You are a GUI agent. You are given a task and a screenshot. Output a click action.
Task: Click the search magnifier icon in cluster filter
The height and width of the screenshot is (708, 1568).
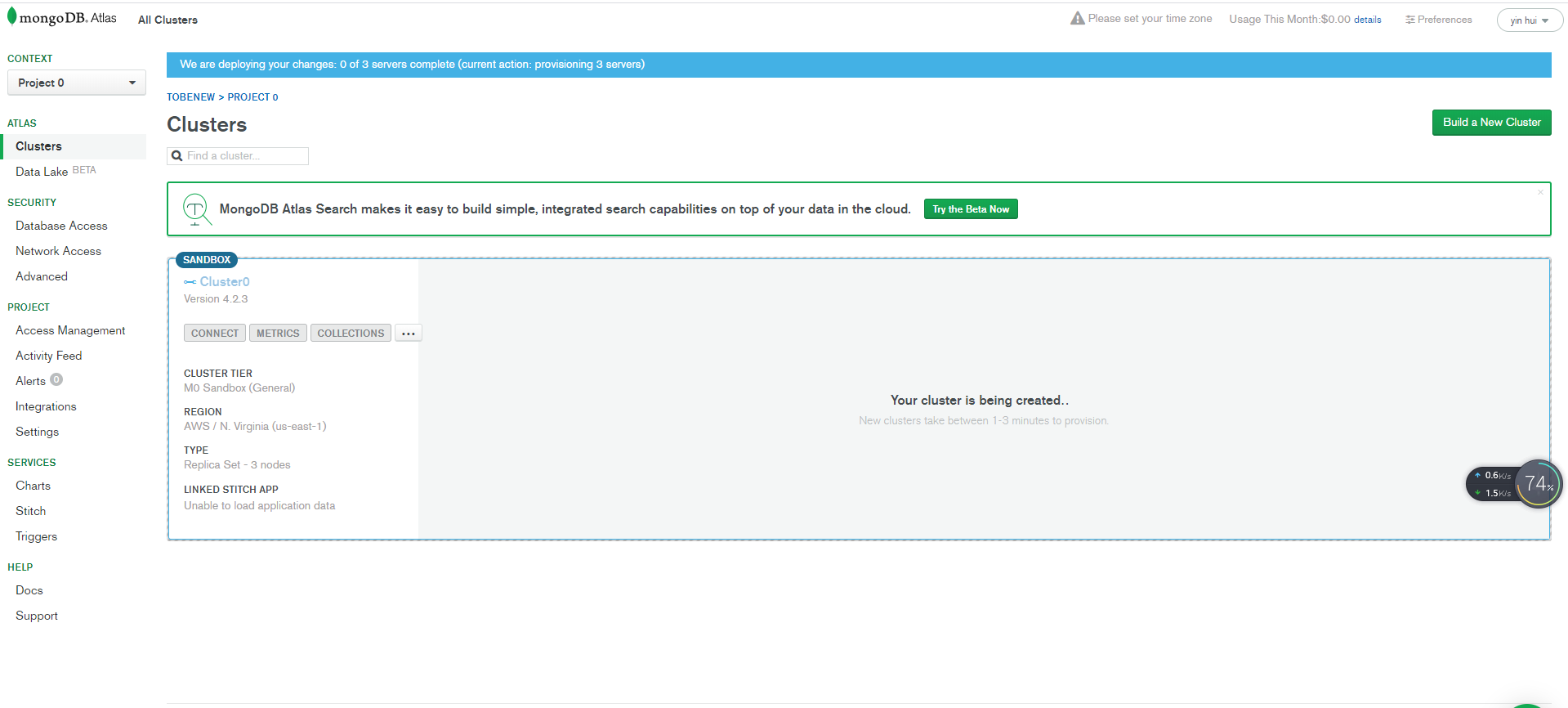176,155
